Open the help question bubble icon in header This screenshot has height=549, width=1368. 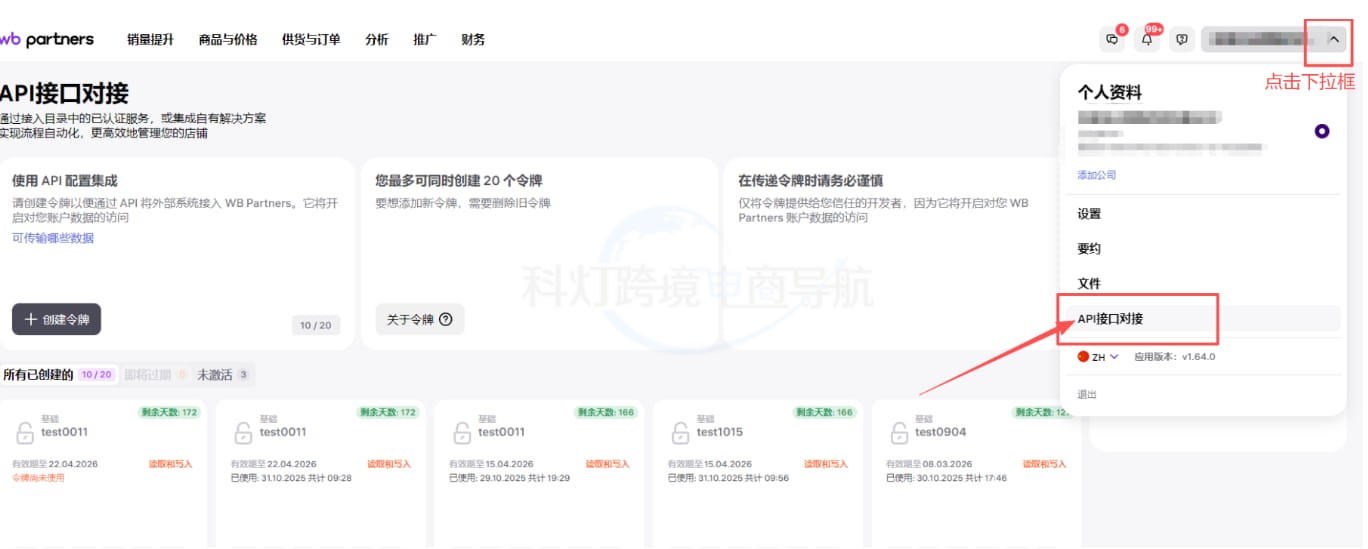pos(1181,40)
